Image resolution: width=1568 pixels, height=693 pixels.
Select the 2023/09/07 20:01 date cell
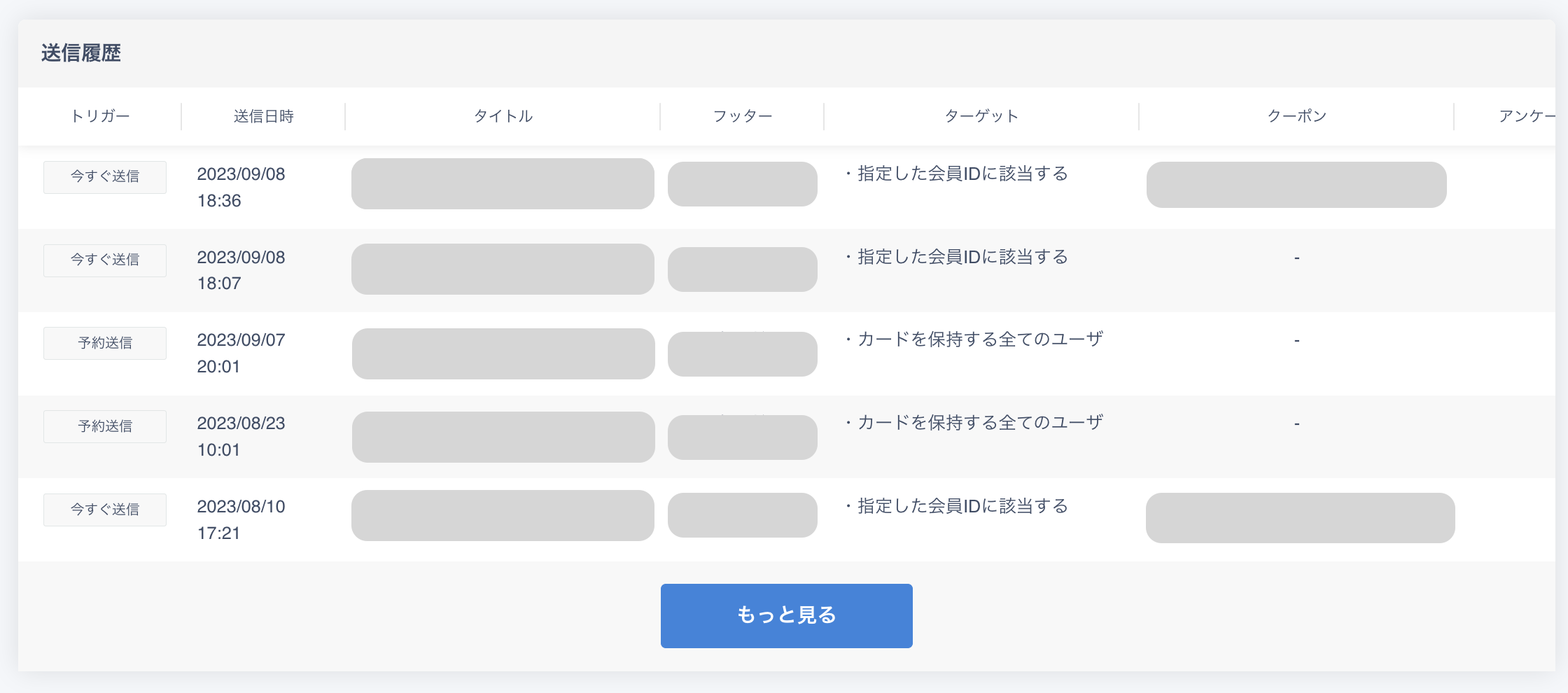(x=241, y=353)
